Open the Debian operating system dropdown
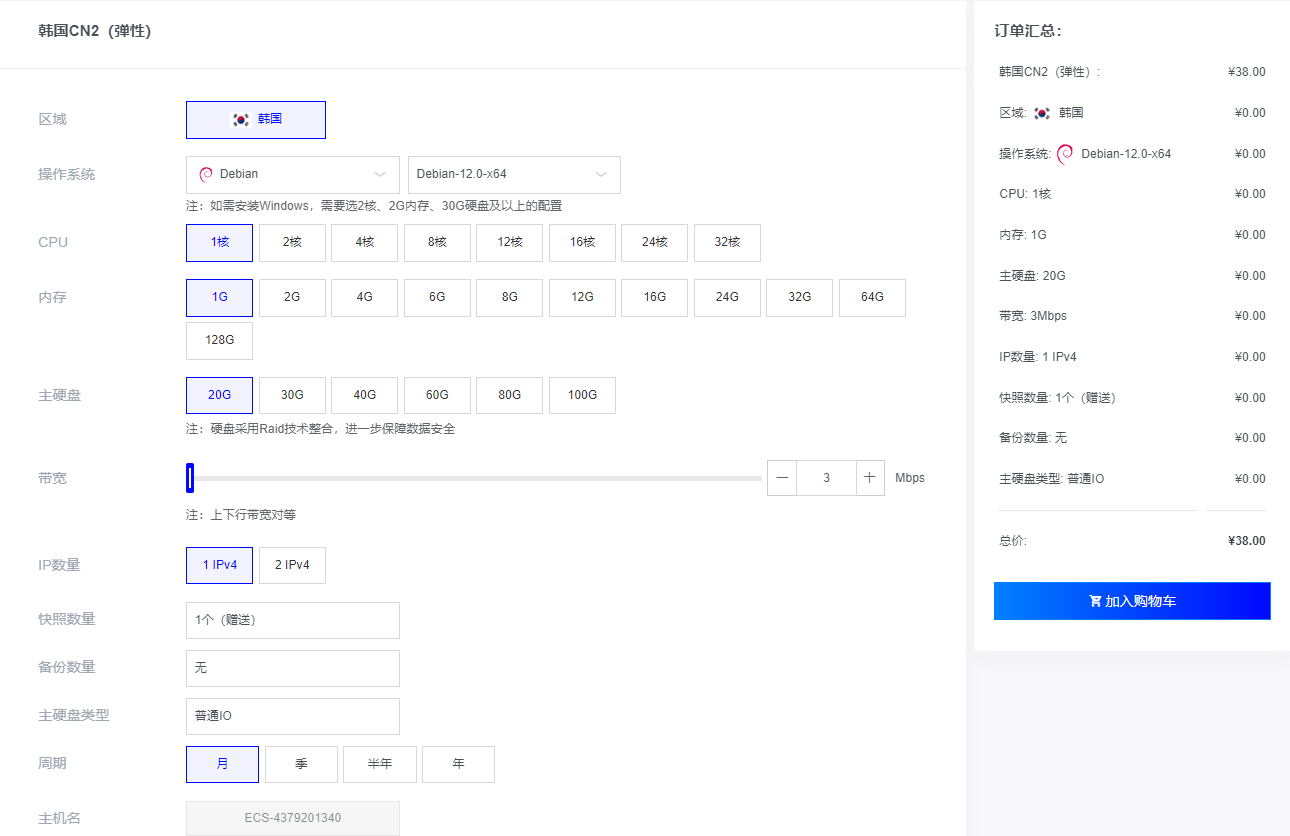This screenshot has height=836, width=1290. 292,174
